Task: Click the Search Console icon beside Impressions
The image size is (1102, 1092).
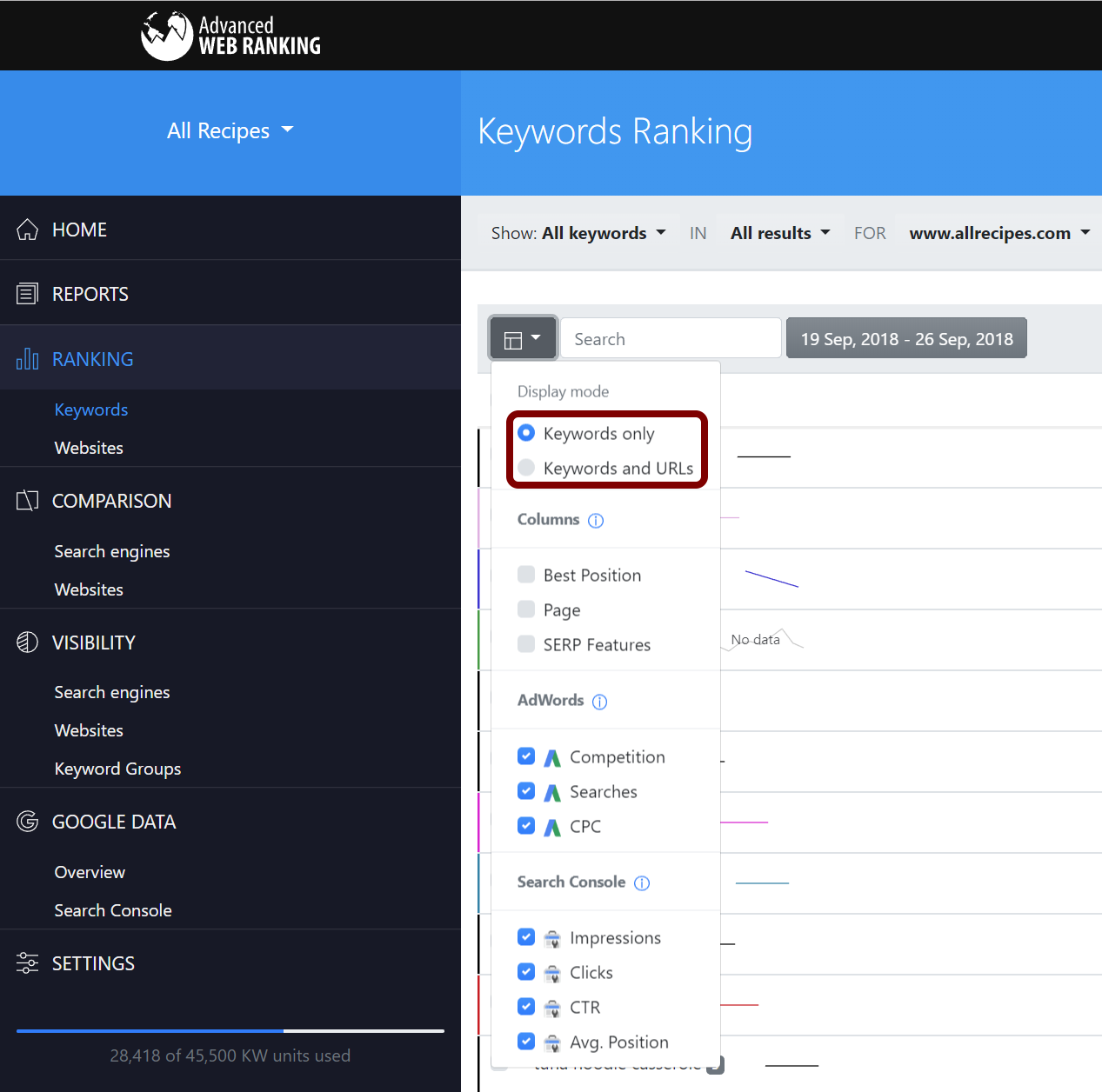Action: click(552, 939)
